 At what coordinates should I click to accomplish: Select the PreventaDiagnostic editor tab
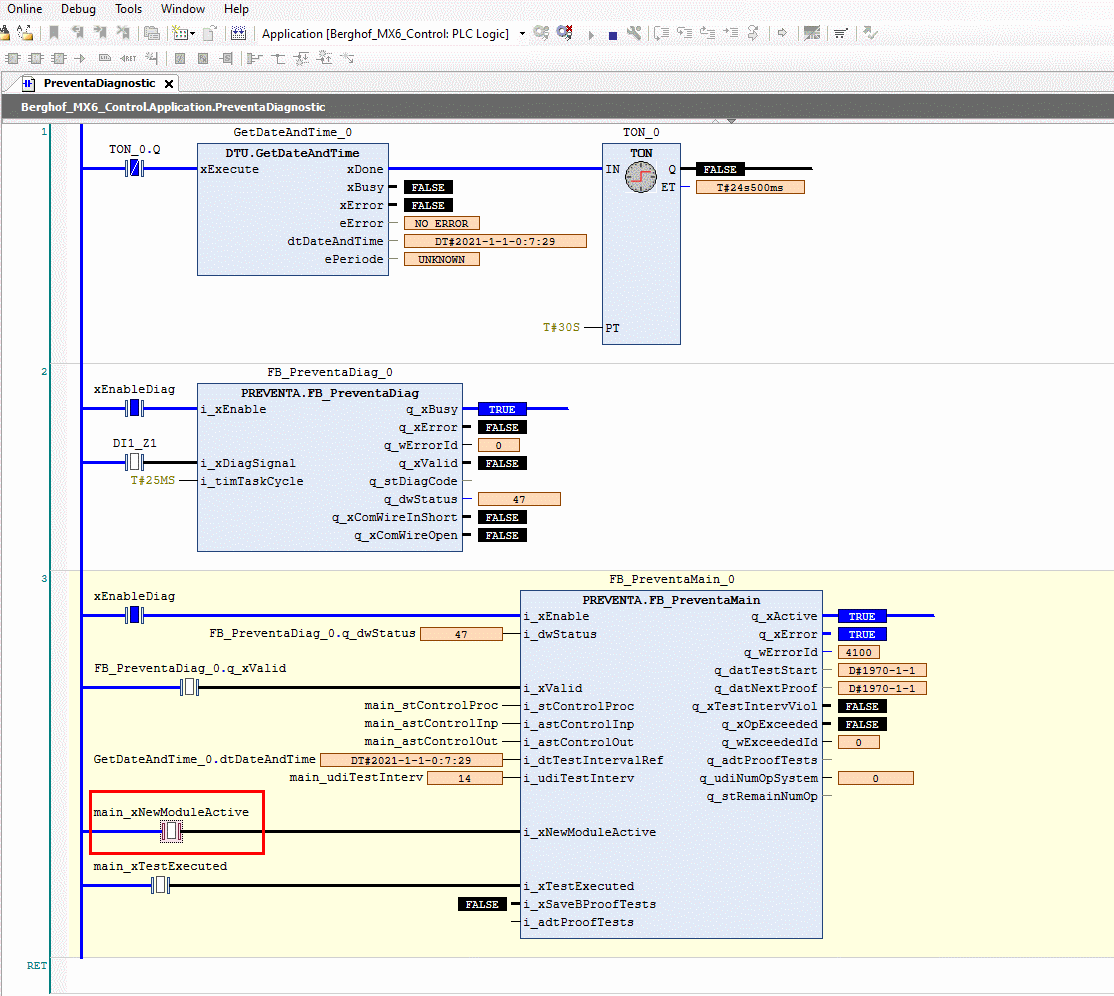click(x=99, y=83)
